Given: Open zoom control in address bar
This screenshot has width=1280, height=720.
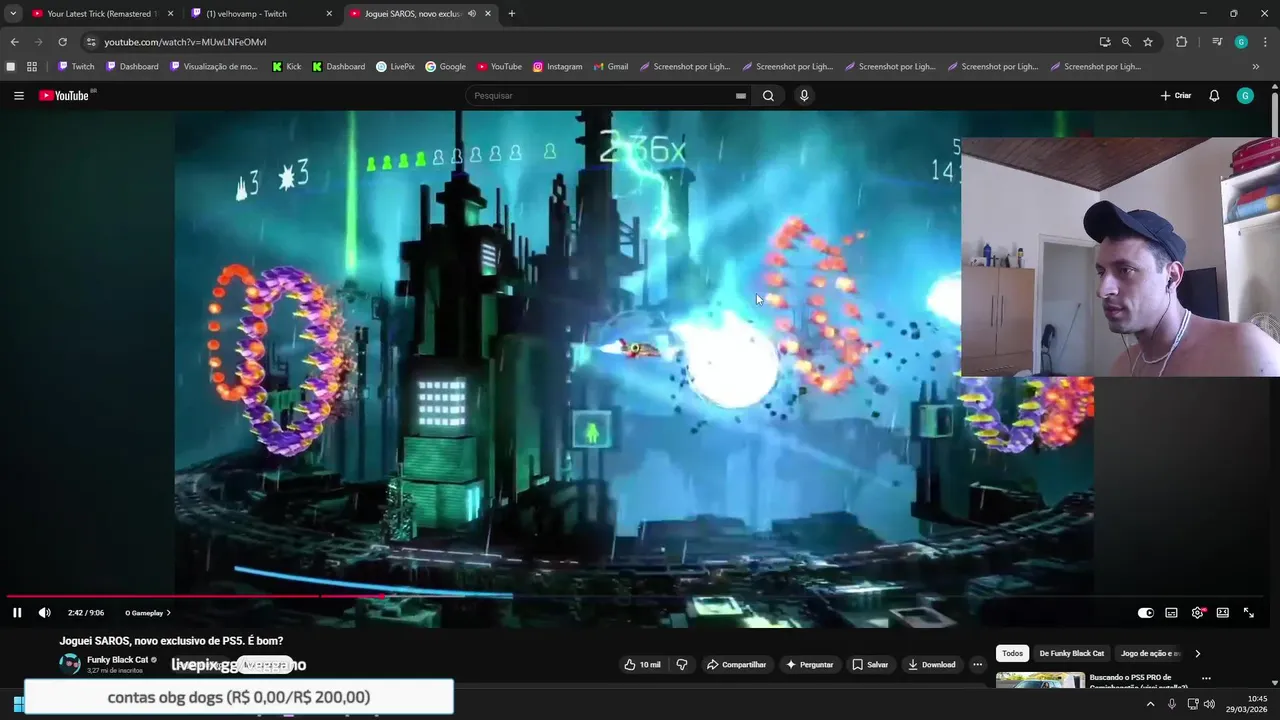Looking at the screenshot, I should pyautogui.click(x=1126, y=42).
